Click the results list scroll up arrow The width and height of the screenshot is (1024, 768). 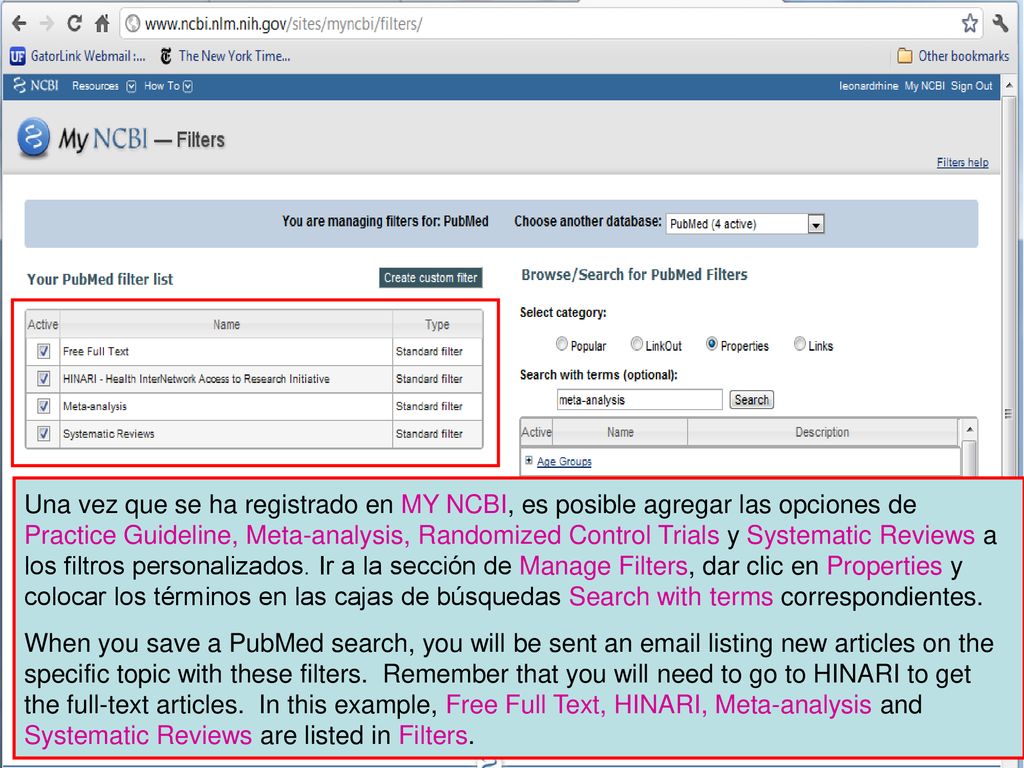tap(970, 429)
